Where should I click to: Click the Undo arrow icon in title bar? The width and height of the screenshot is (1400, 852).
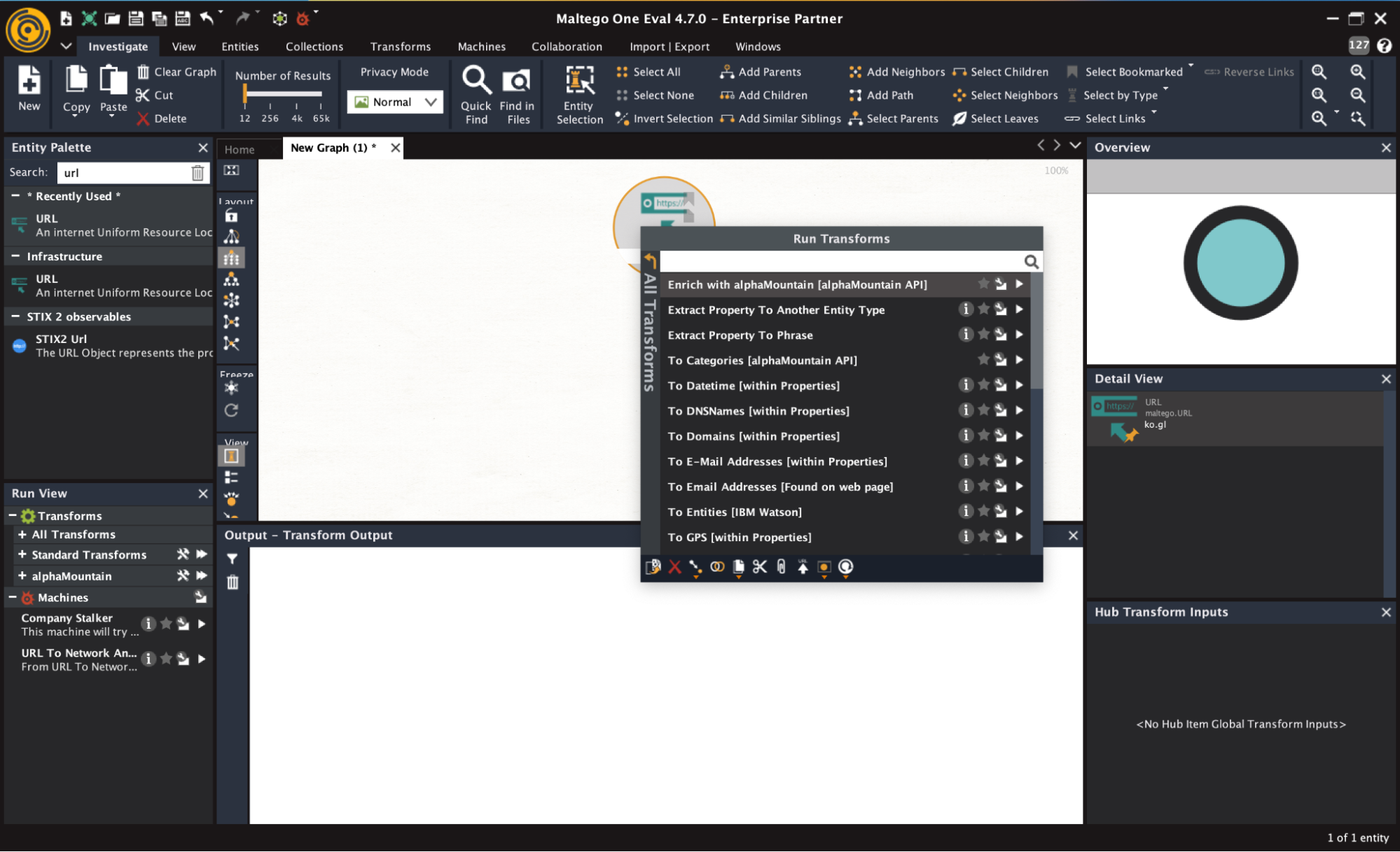click(x=207, y=18)
